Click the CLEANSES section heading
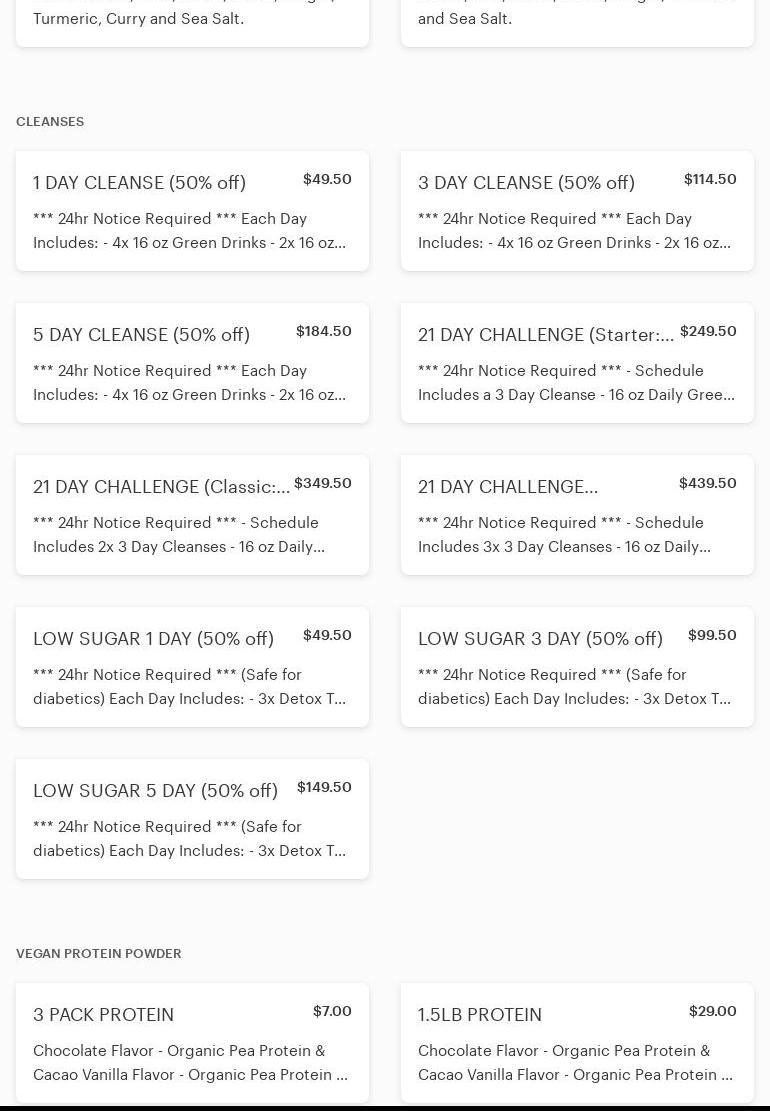This screenshot has height=1111, width=770. coord(50,122)
